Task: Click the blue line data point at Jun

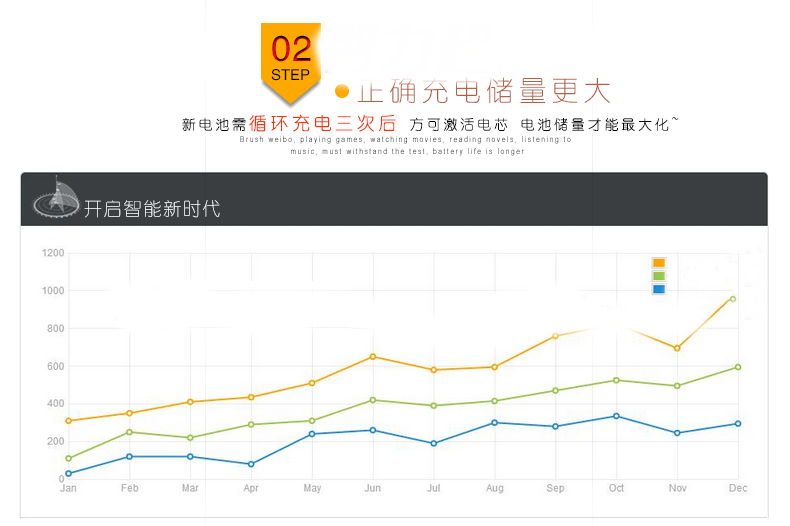Action: [x=373, y=430]
